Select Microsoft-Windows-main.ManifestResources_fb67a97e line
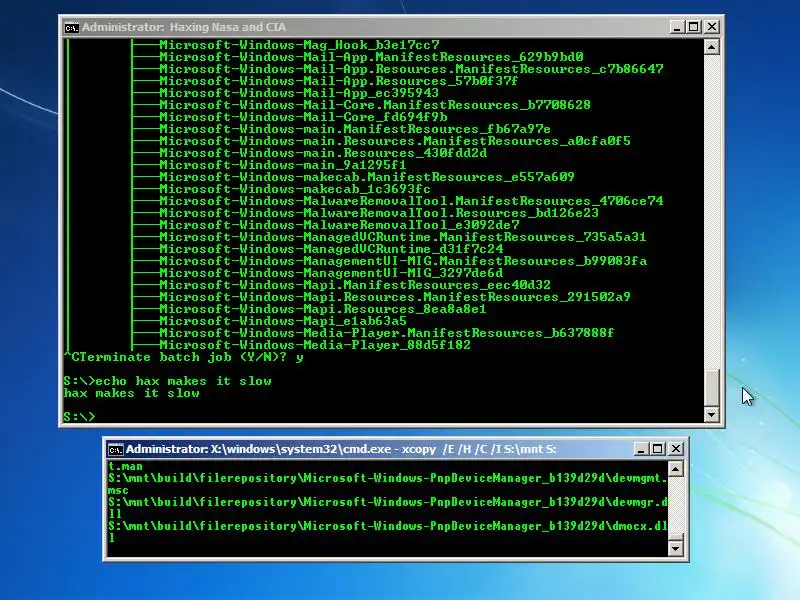The width and height of the screenshot is (800, 600). click(355, 129)
